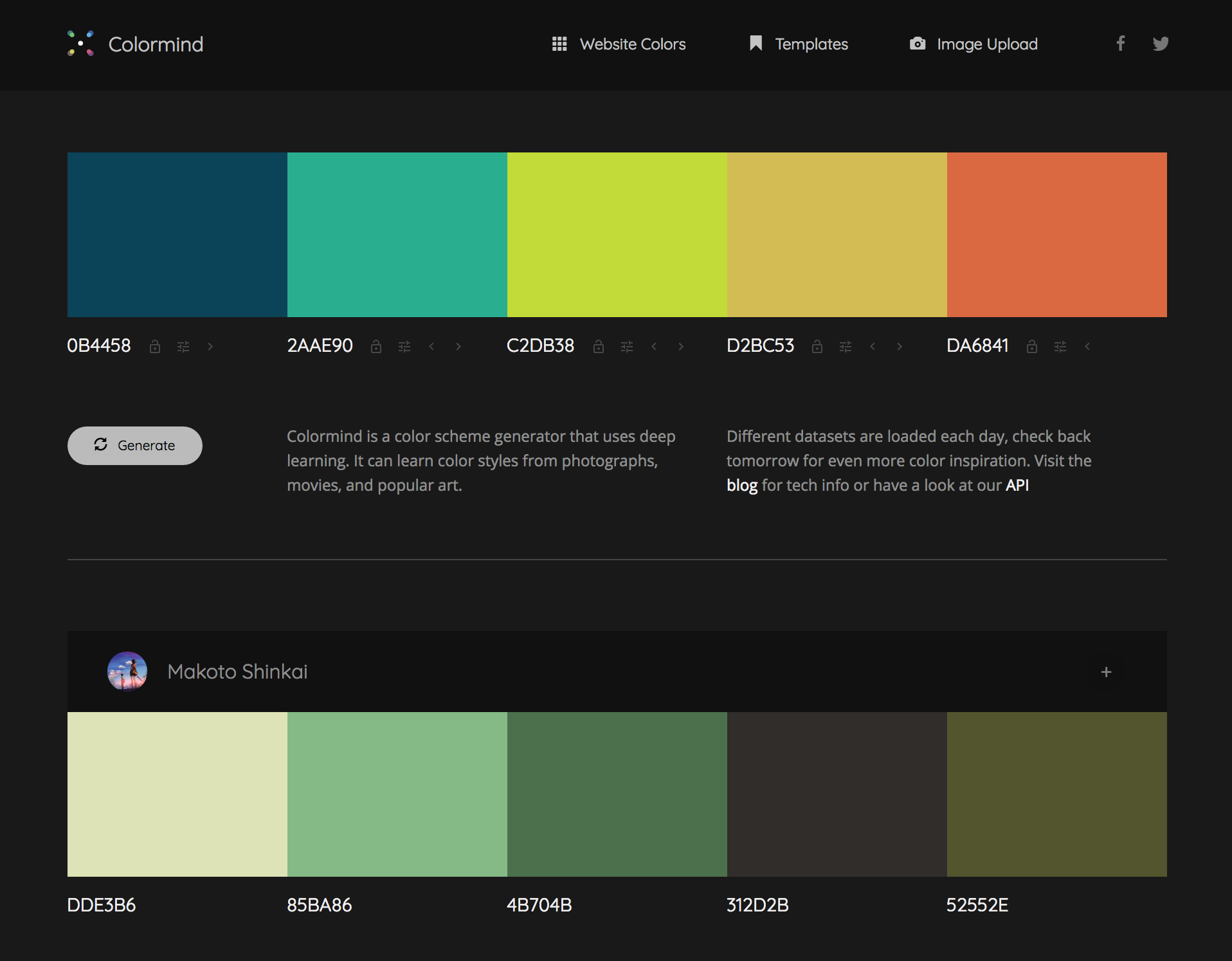The height and width of the screenshot is (961, 1232).
Task: Open Image Upload via the camera icon
Action: (x=918, y=44)
